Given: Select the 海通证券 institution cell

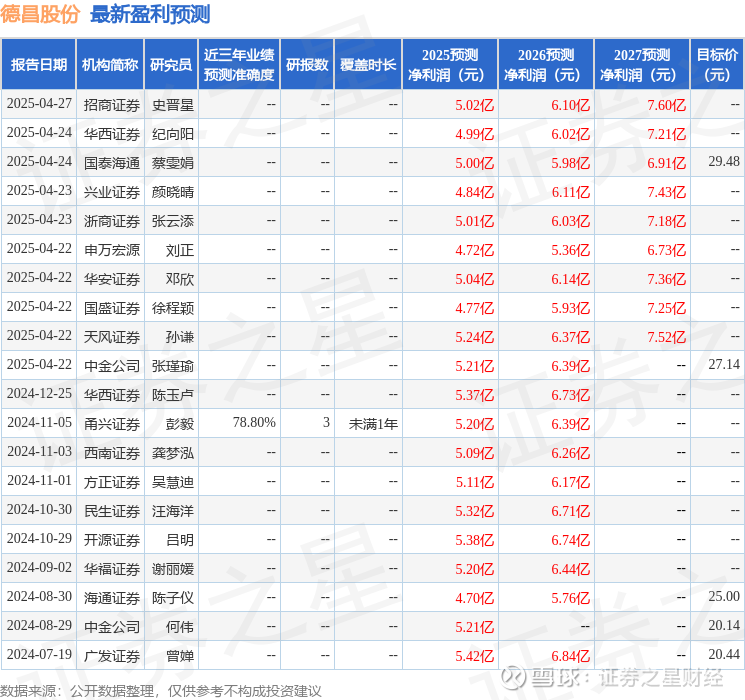Looking at the screenshot, I should click(x=112, y=598).
